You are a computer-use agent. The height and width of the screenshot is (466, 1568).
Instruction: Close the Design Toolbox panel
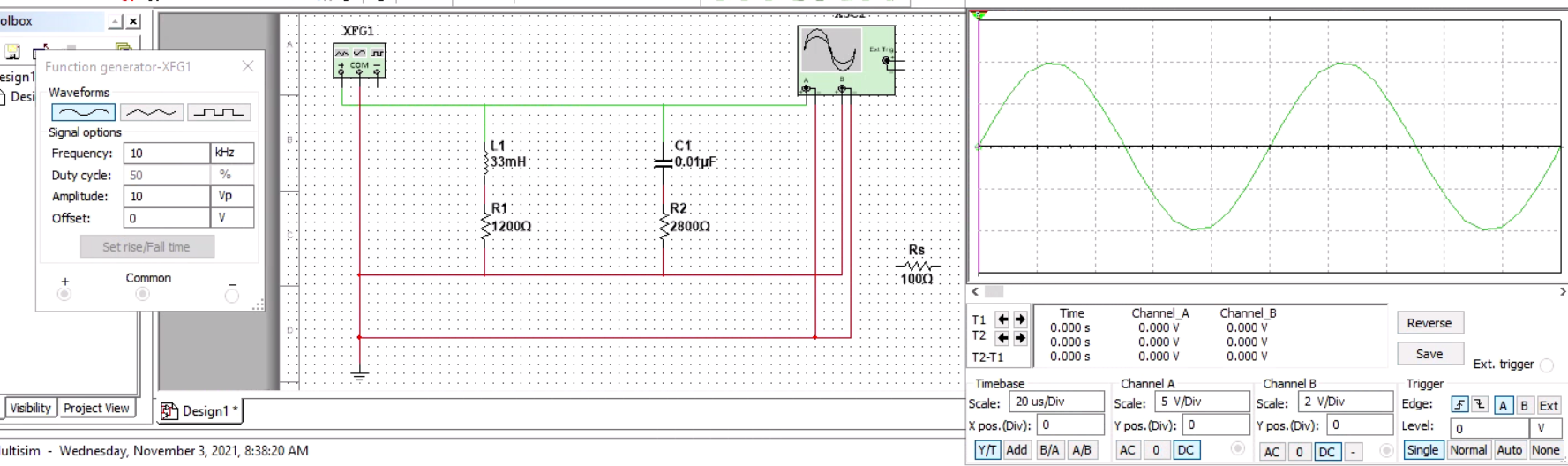[x=133, y=21]
